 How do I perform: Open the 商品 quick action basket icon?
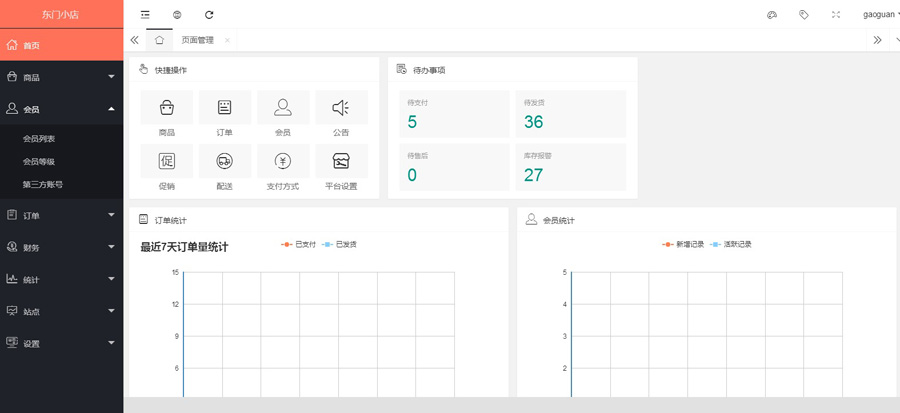coord(166,108)
